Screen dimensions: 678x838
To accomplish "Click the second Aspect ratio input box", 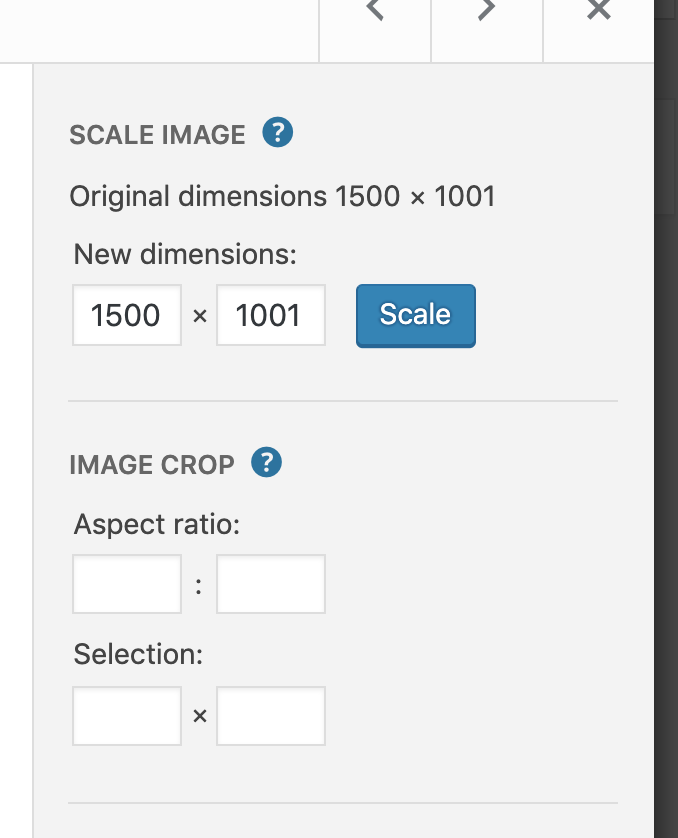I will (270, 584).
